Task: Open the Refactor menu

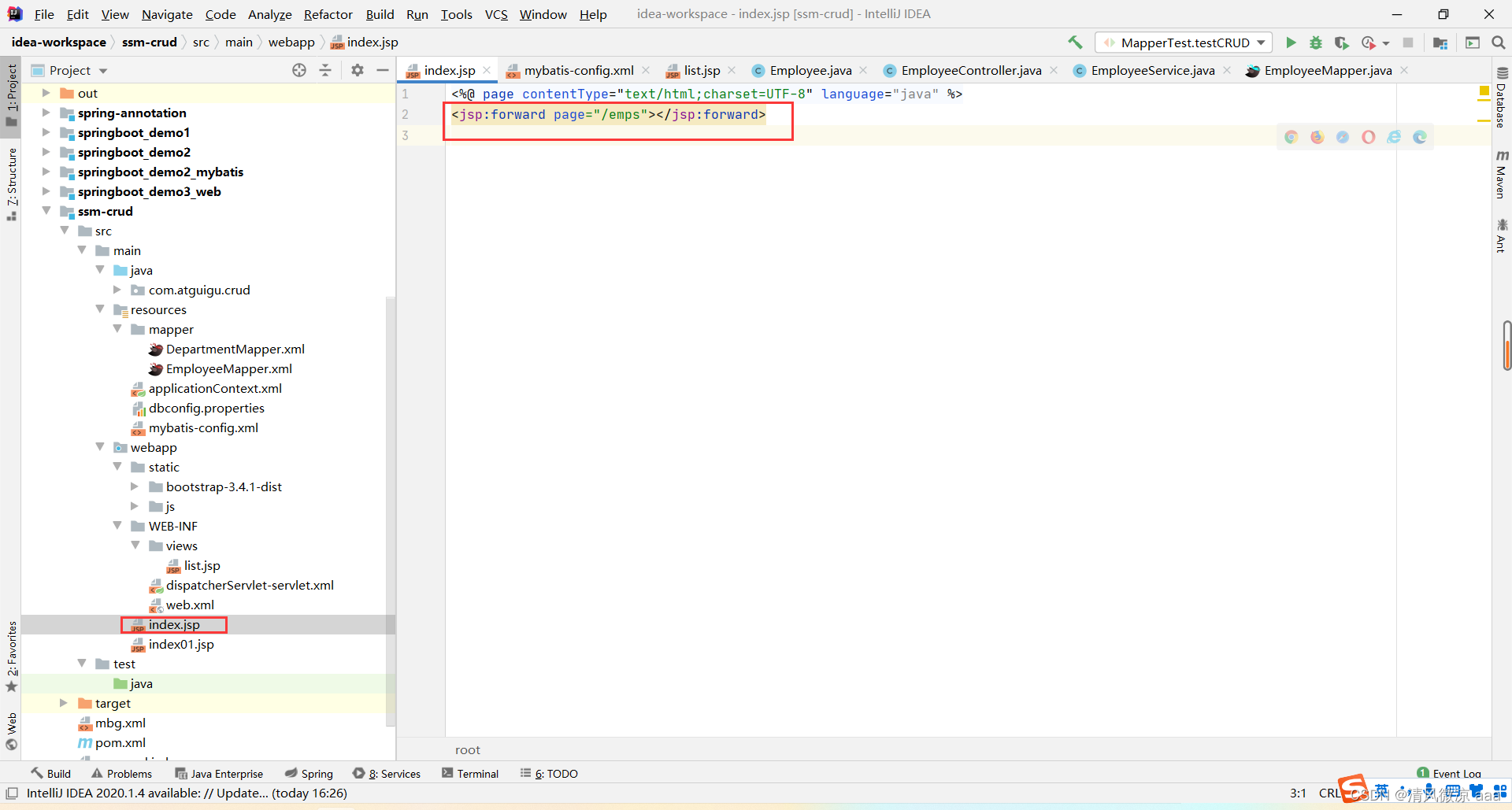Action: pos(328,14)
